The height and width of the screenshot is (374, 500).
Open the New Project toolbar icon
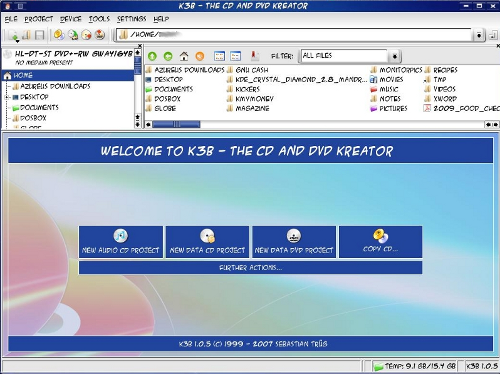pos(13,35)
